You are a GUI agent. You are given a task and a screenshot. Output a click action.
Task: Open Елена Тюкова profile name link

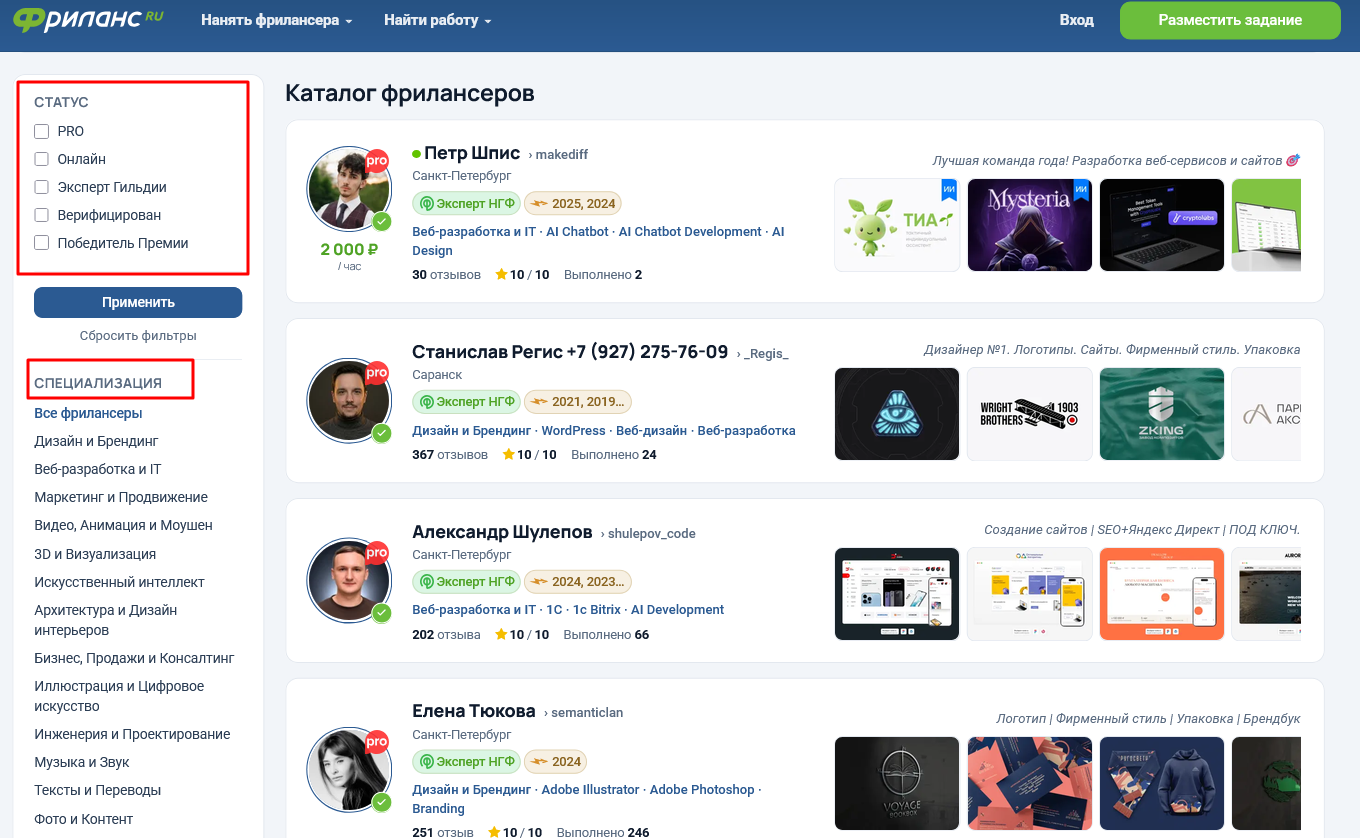tap(474, 711)
